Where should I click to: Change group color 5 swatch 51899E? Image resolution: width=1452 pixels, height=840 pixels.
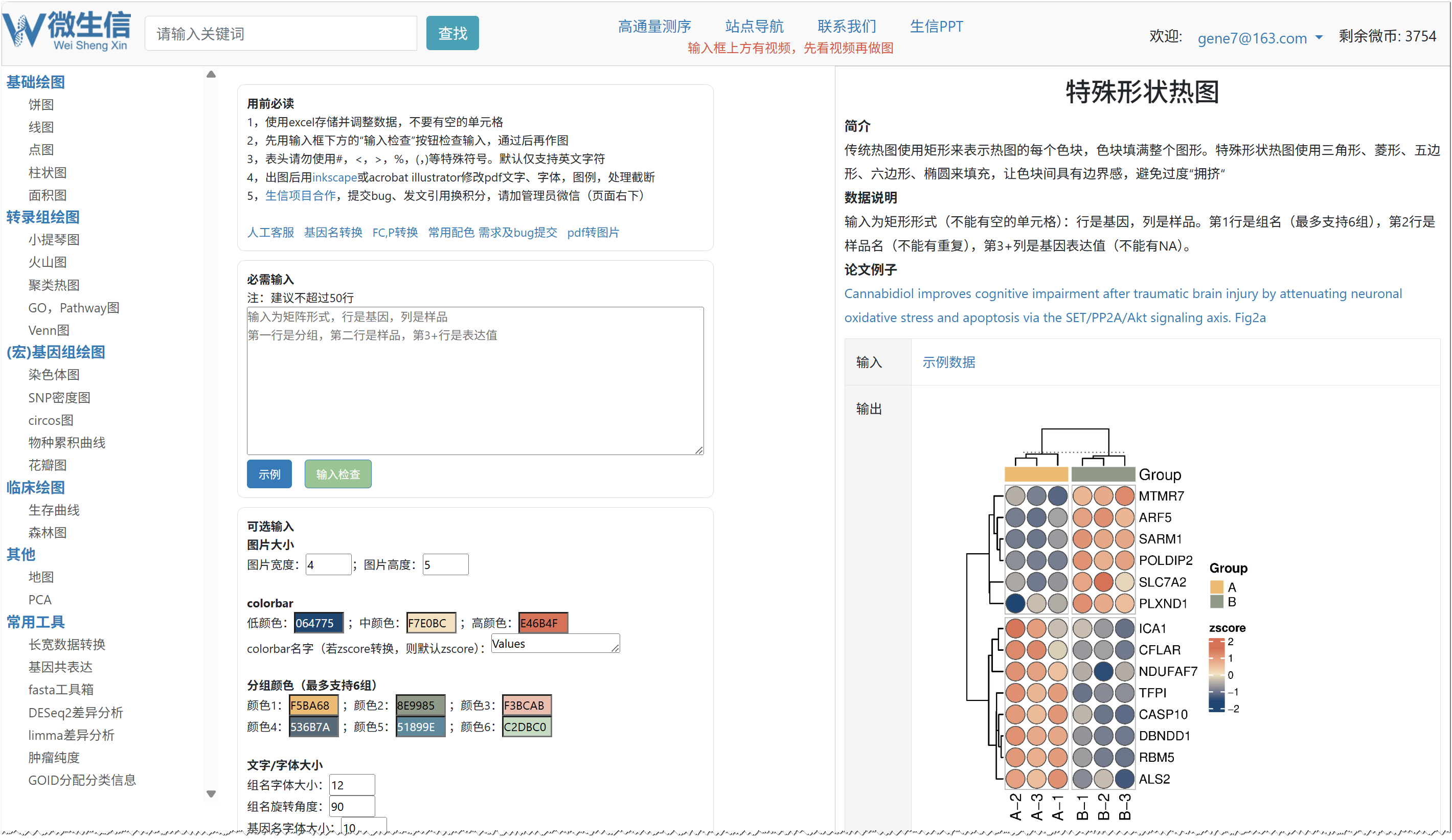click(420, 727)
